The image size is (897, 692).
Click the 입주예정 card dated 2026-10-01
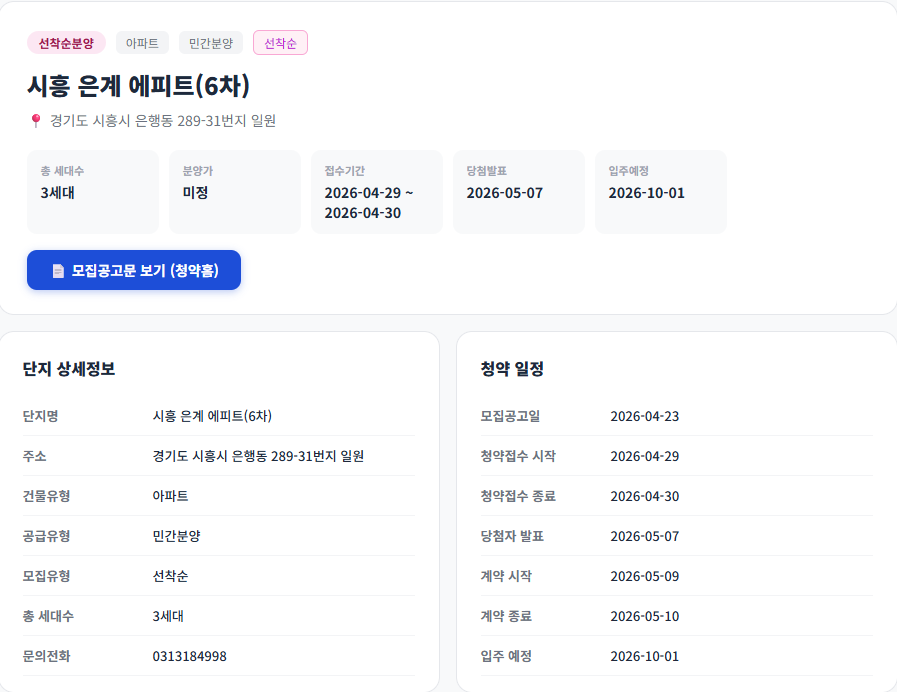(x=660, y=191)
